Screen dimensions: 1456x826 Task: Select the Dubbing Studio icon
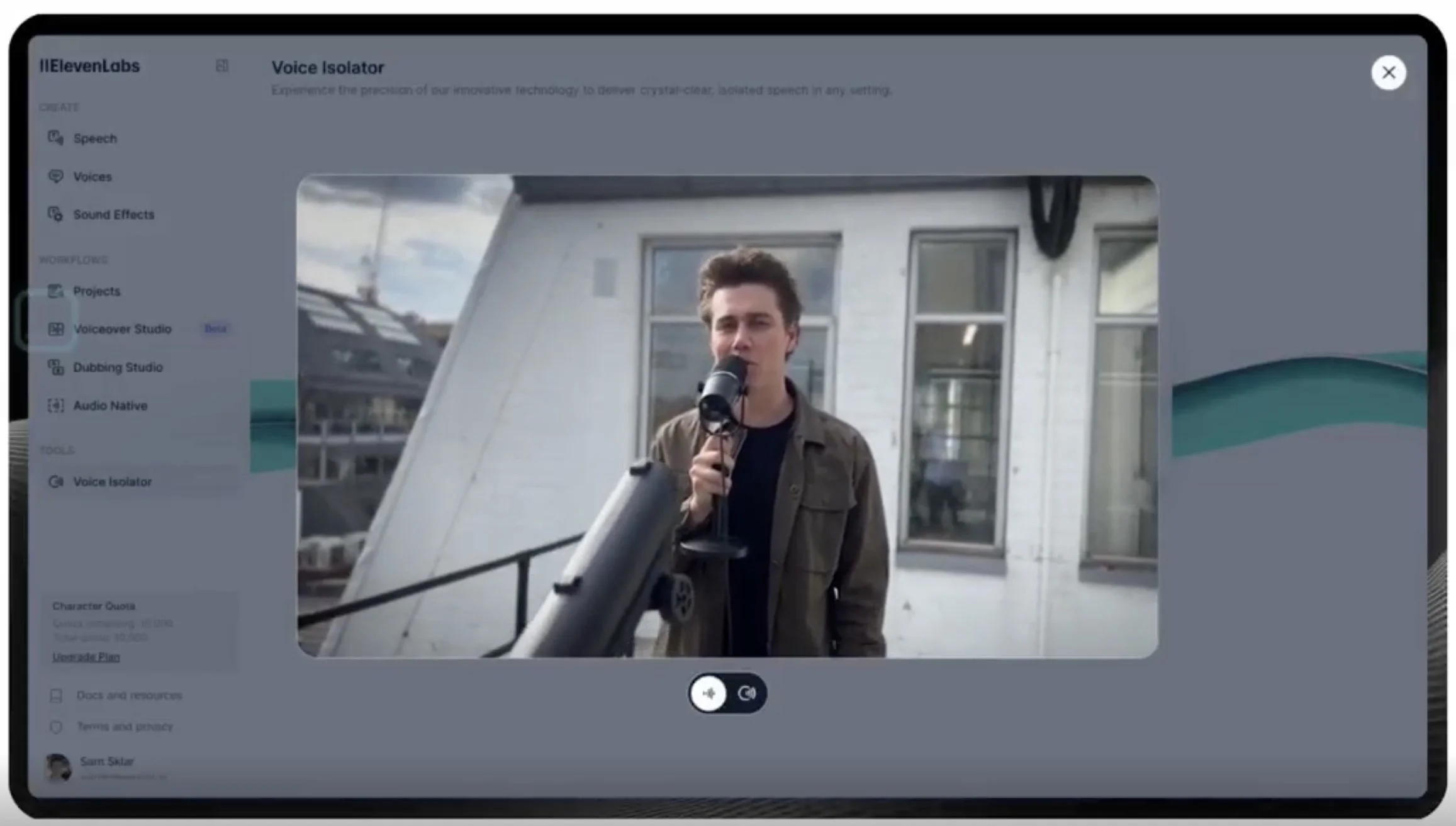point(55,367)
